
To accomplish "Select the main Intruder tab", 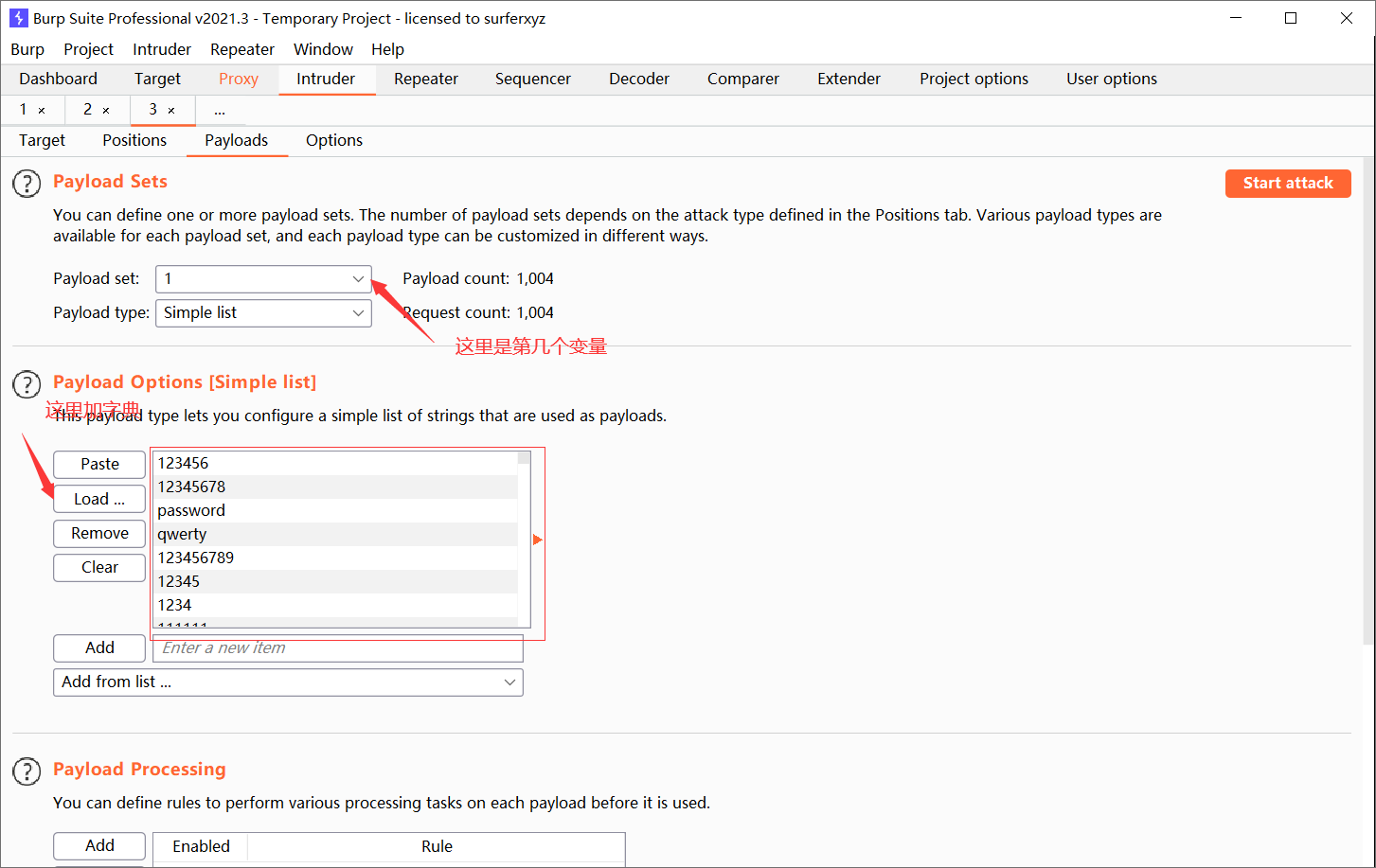I will click(x=326, y=79).
